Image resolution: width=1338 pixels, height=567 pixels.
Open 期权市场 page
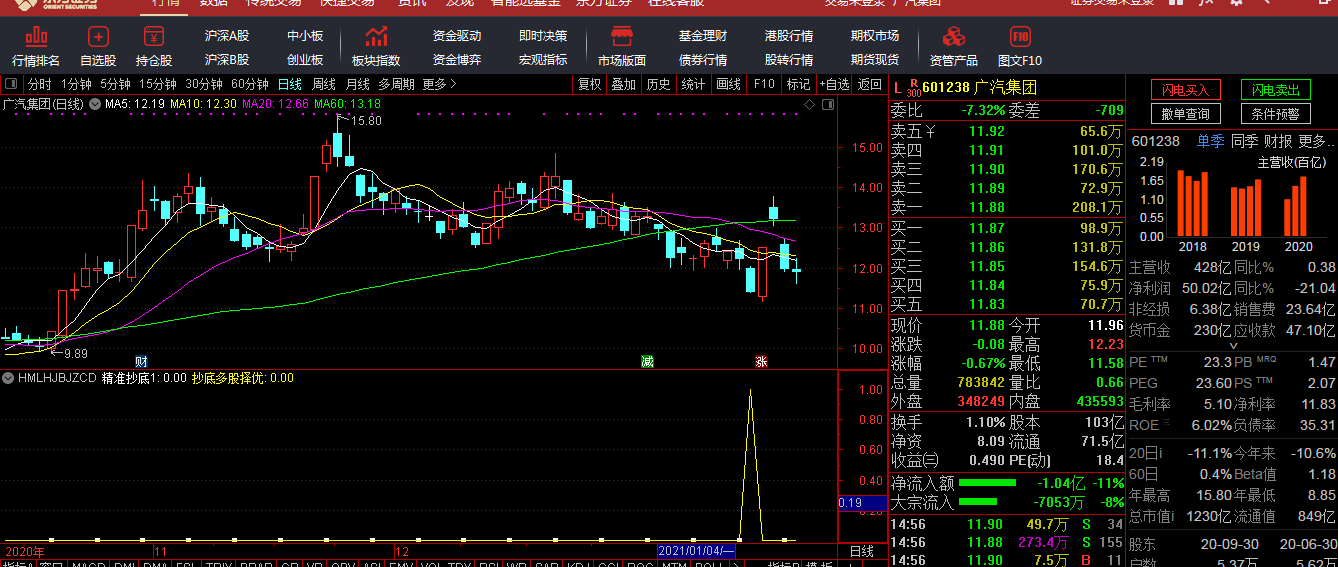[875, 36]
